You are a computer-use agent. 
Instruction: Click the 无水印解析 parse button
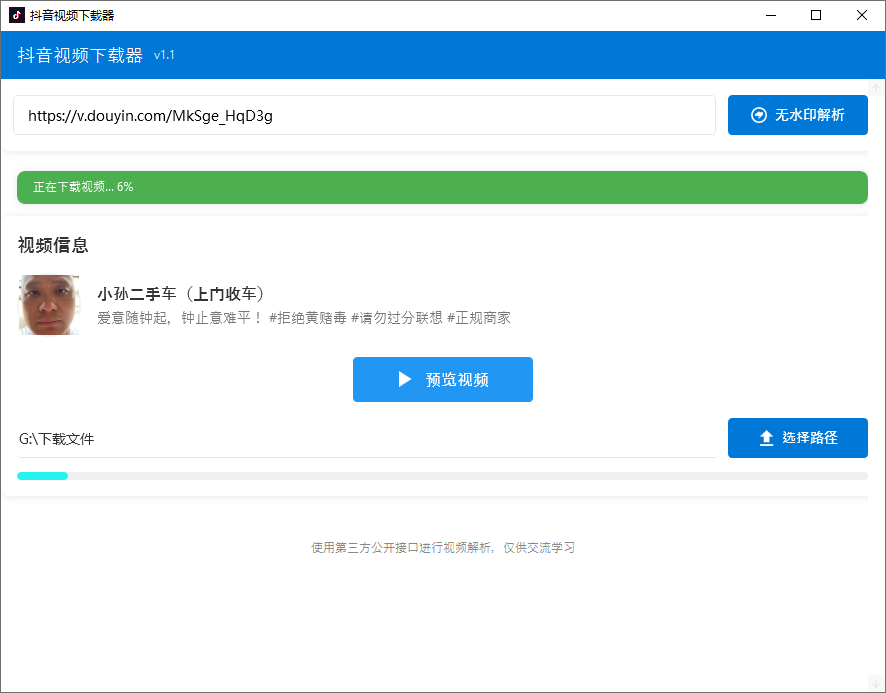tap(797, 115)
